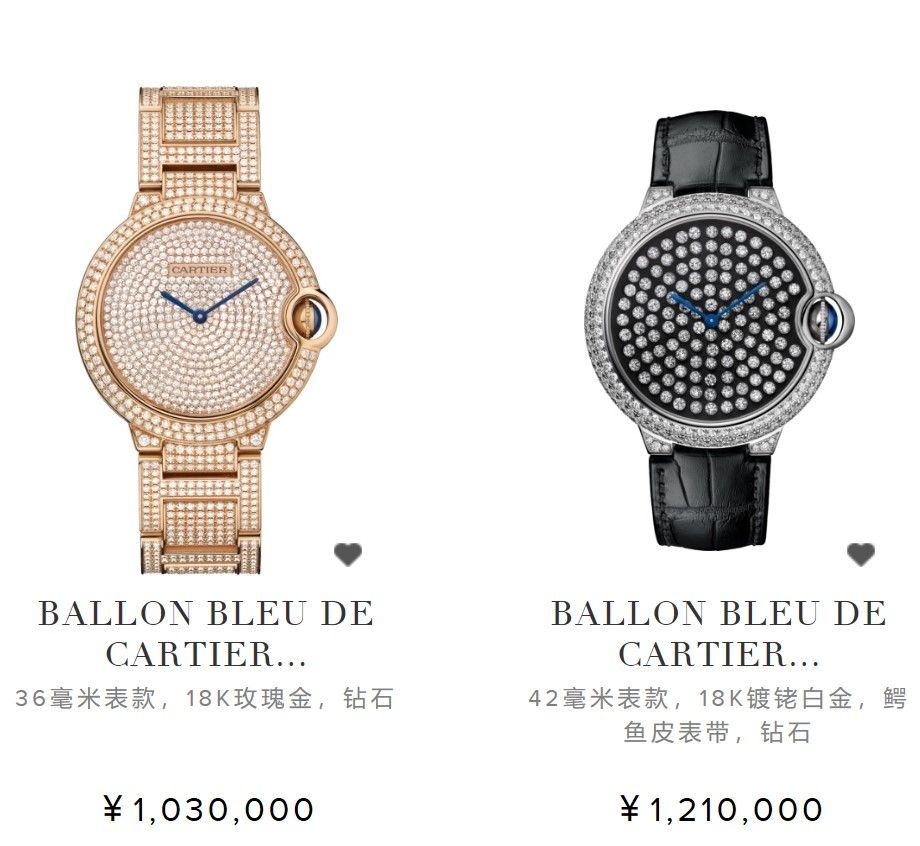Click the 鳄鱼皮表带，钻石 description line
Screen dimensions: 920x846
718,733
